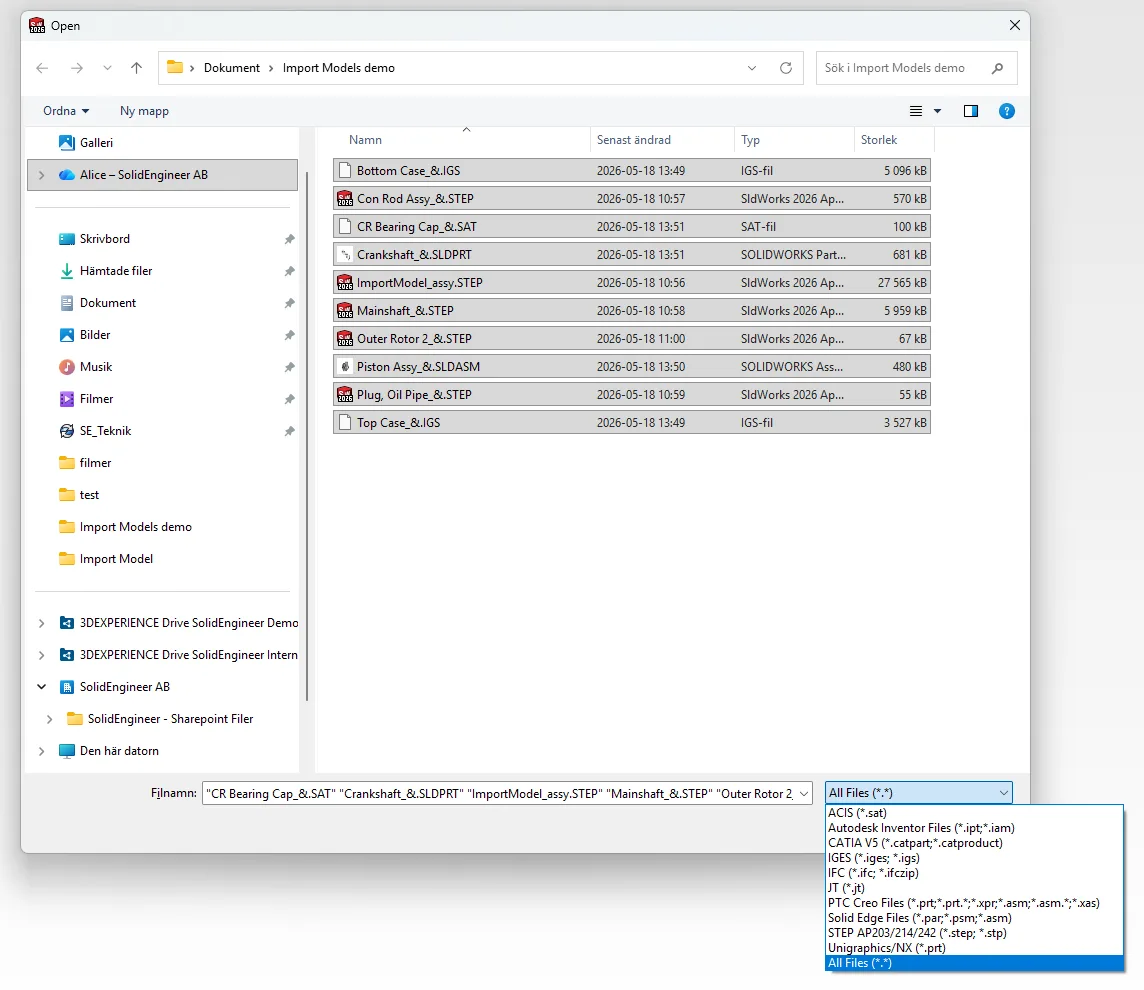1144x990 pixels.
Task: Expand the address bar history dropdown
Action: pyautogui.click(x=752, y=68)
